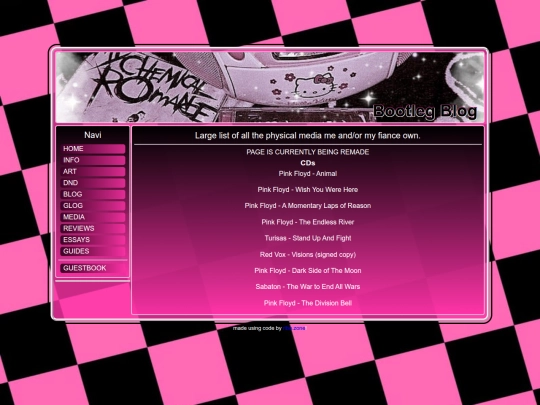The image size is (540, 405).
Task: Click Pink Floyd - Dark Side of The Moon
Action: 308,271
